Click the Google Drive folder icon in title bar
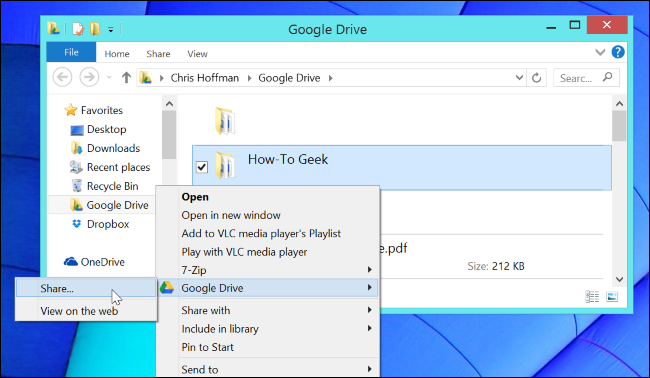Image resolution: width=650 pixels, height=378 pixels. click(53, 29)
